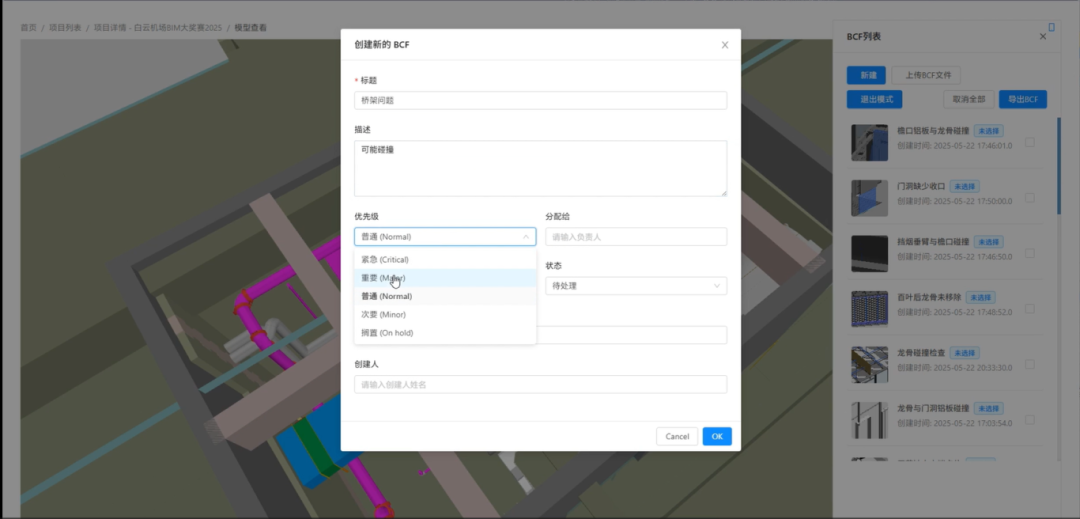Open thumbnail of 檐口铝板与龙骨碰撞 issue
The image size is (1080, 519).
tap(869, 143)
